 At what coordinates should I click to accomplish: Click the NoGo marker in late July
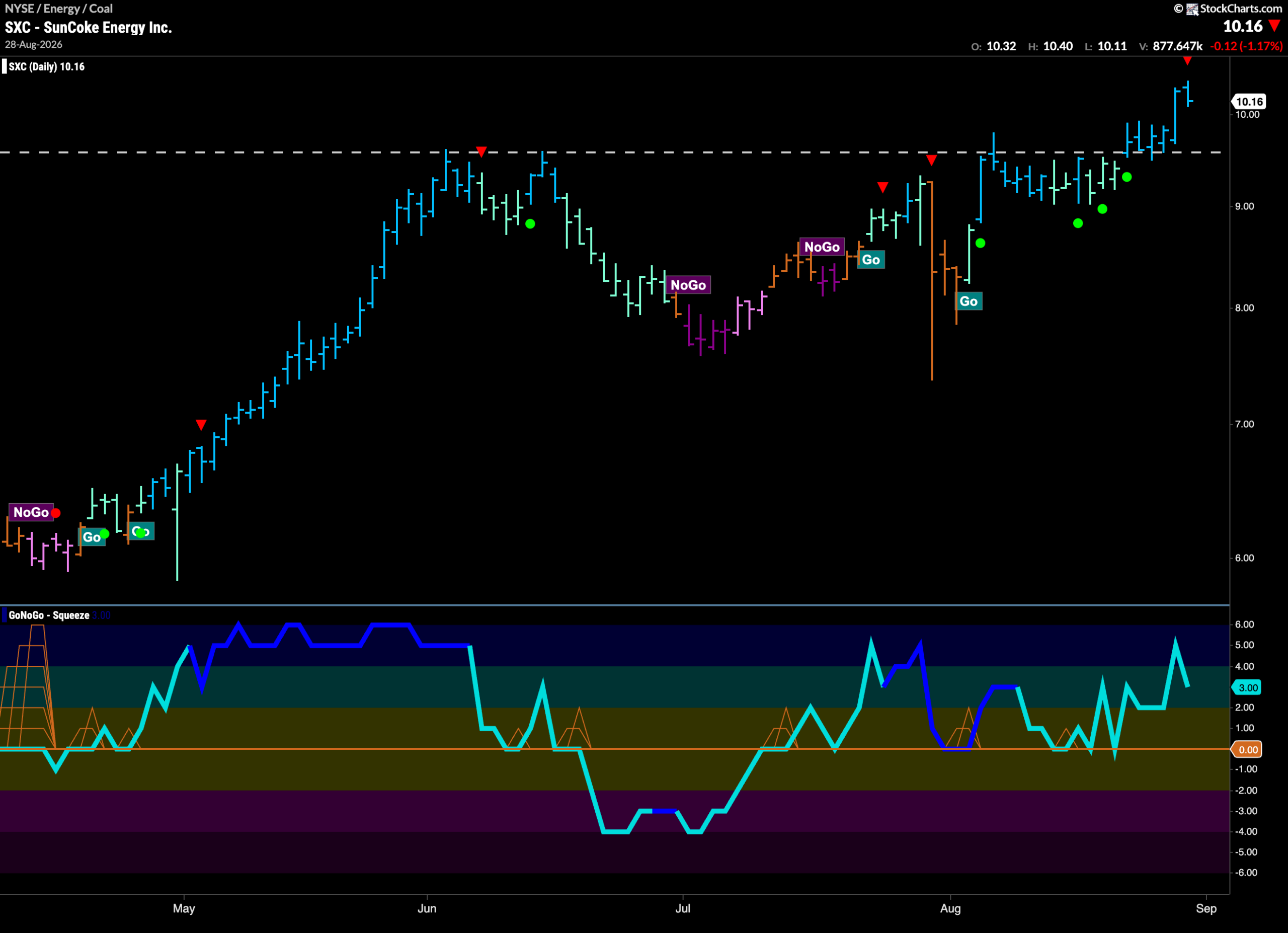[x=822, y=247]
